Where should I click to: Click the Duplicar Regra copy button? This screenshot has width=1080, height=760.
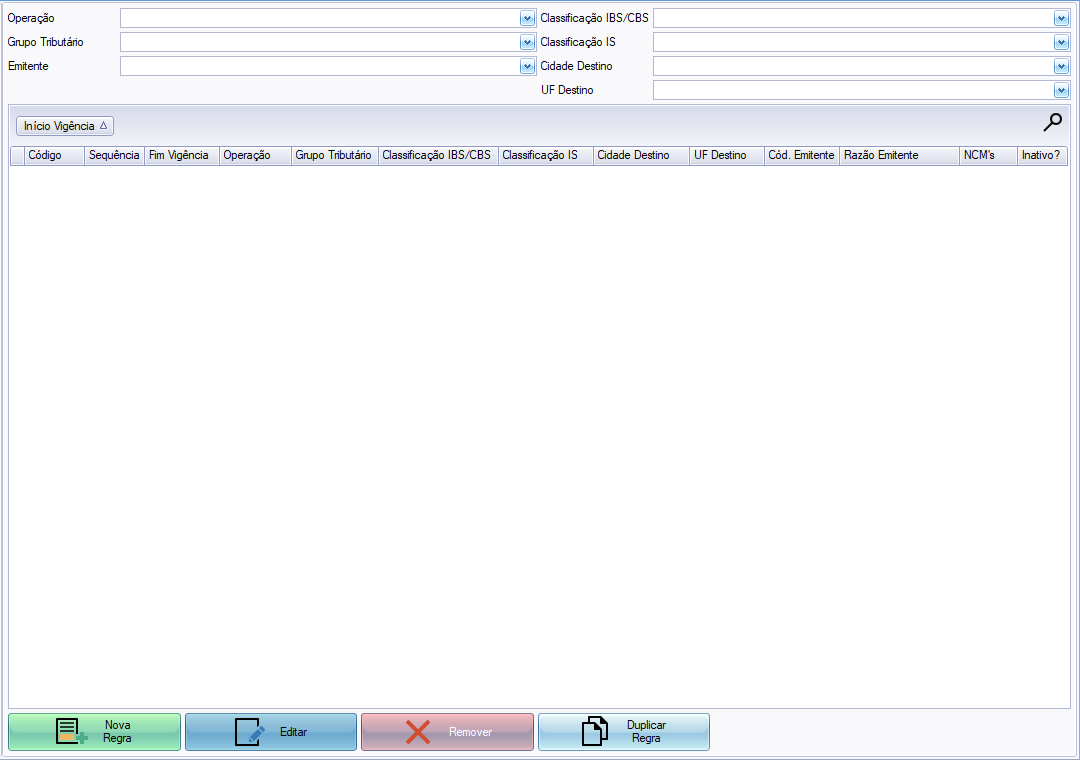pos(624,731)
